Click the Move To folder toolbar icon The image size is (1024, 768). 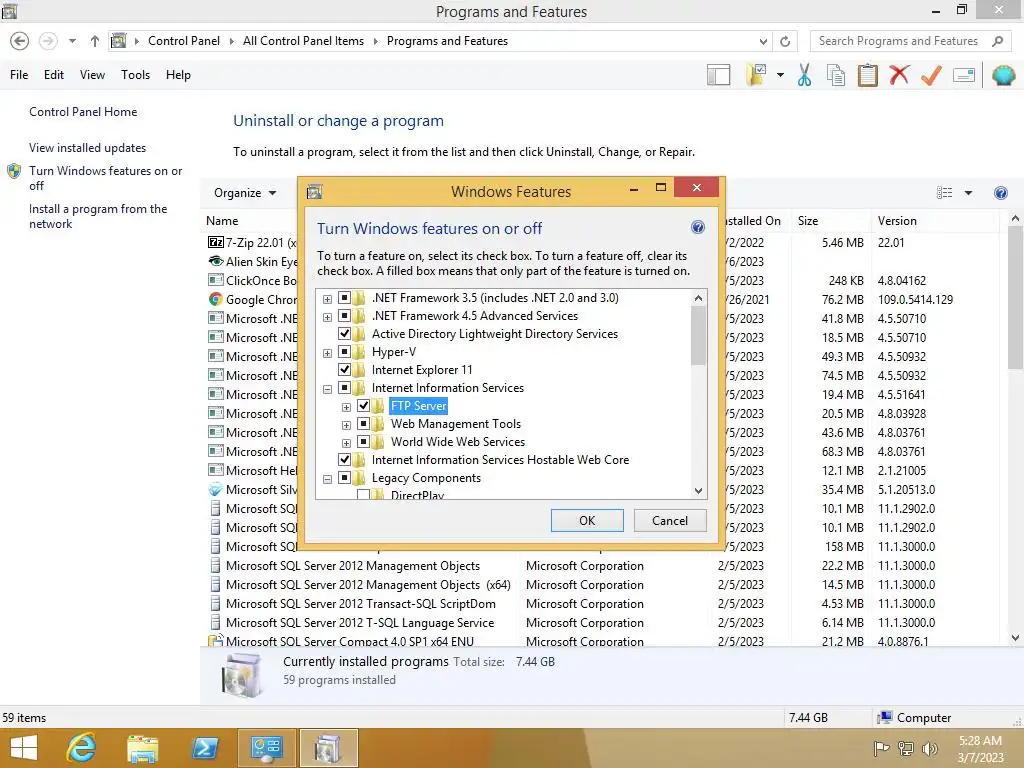click(x=757, y=75)
